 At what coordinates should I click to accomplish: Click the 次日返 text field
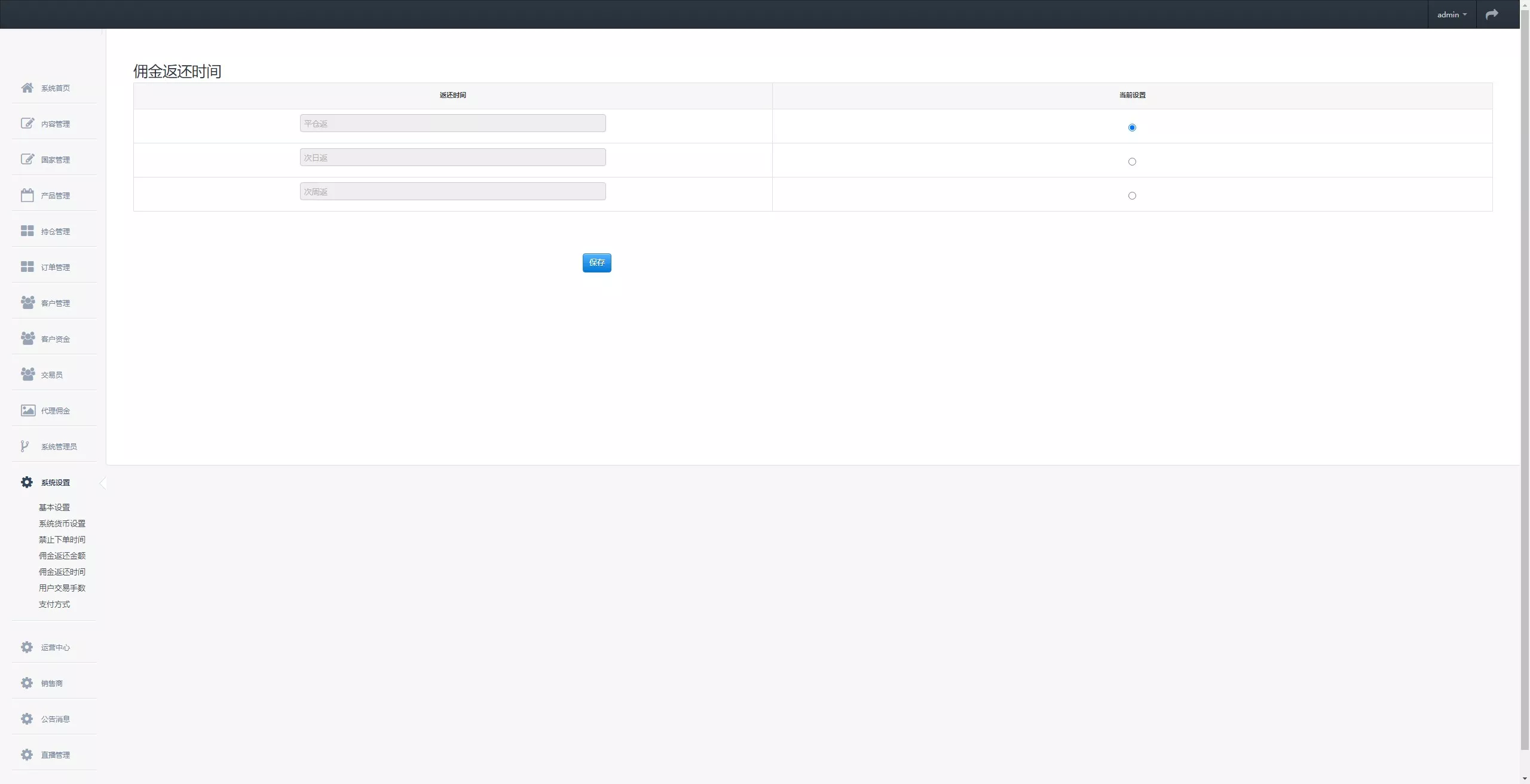(452, 158)
